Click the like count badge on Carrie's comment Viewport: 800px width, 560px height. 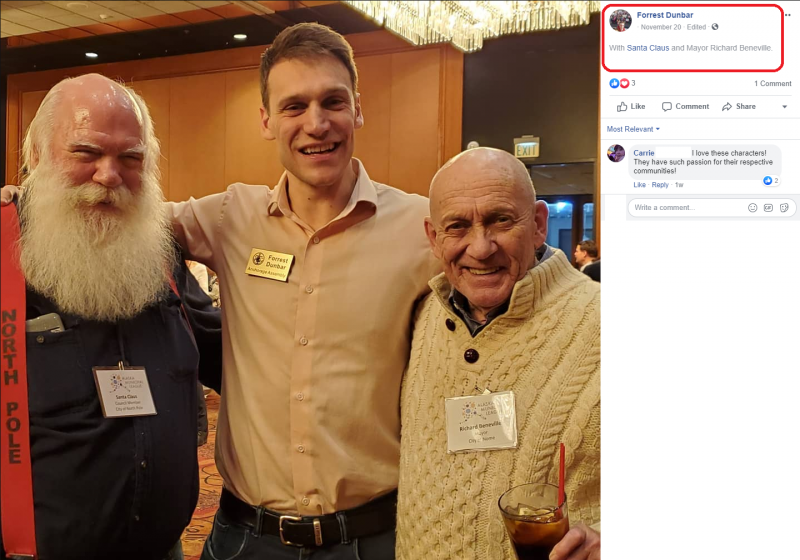(x=771, y=181)
